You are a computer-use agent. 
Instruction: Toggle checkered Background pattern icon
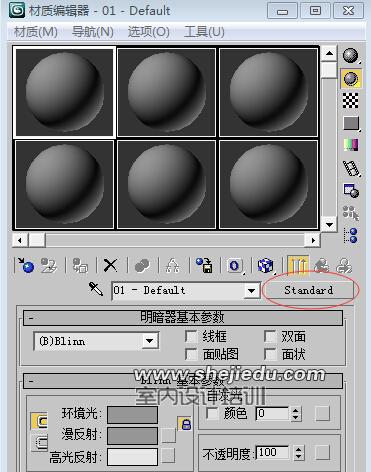(351, 101)
